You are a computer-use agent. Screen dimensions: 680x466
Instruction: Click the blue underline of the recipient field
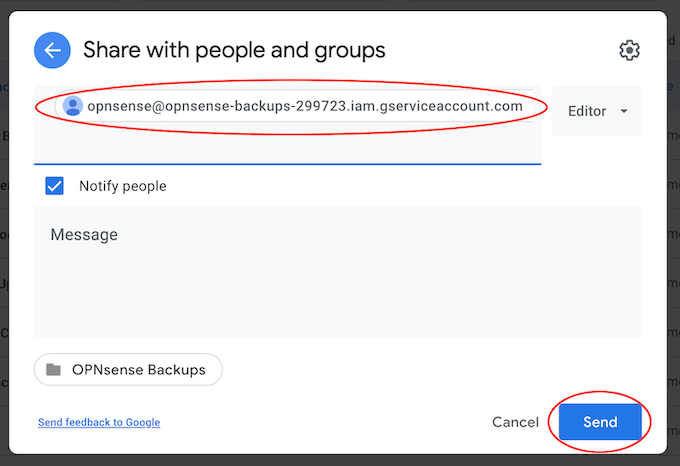tap(287, 163)
